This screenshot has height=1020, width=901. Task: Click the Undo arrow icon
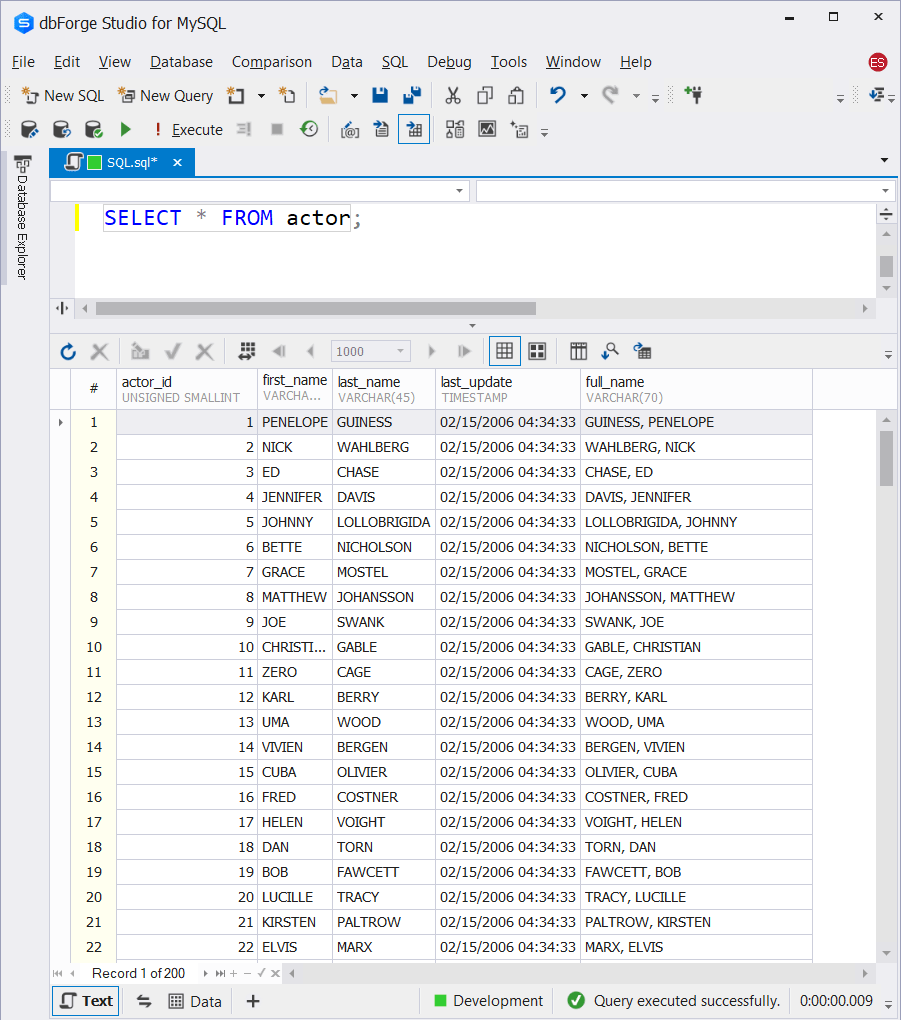coord(558,96)
